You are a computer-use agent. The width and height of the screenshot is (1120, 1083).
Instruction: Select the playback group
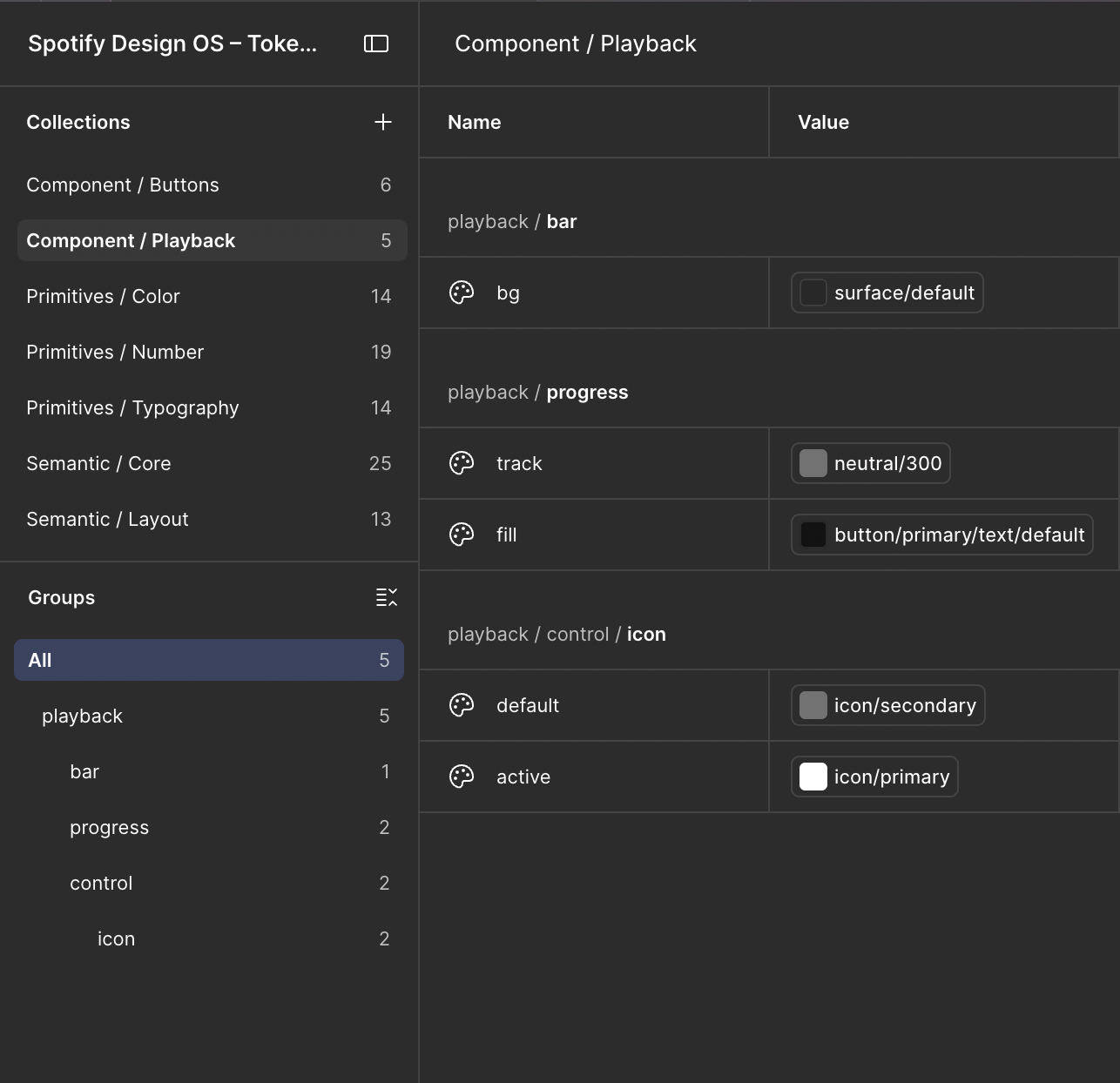tap(209, 716)
